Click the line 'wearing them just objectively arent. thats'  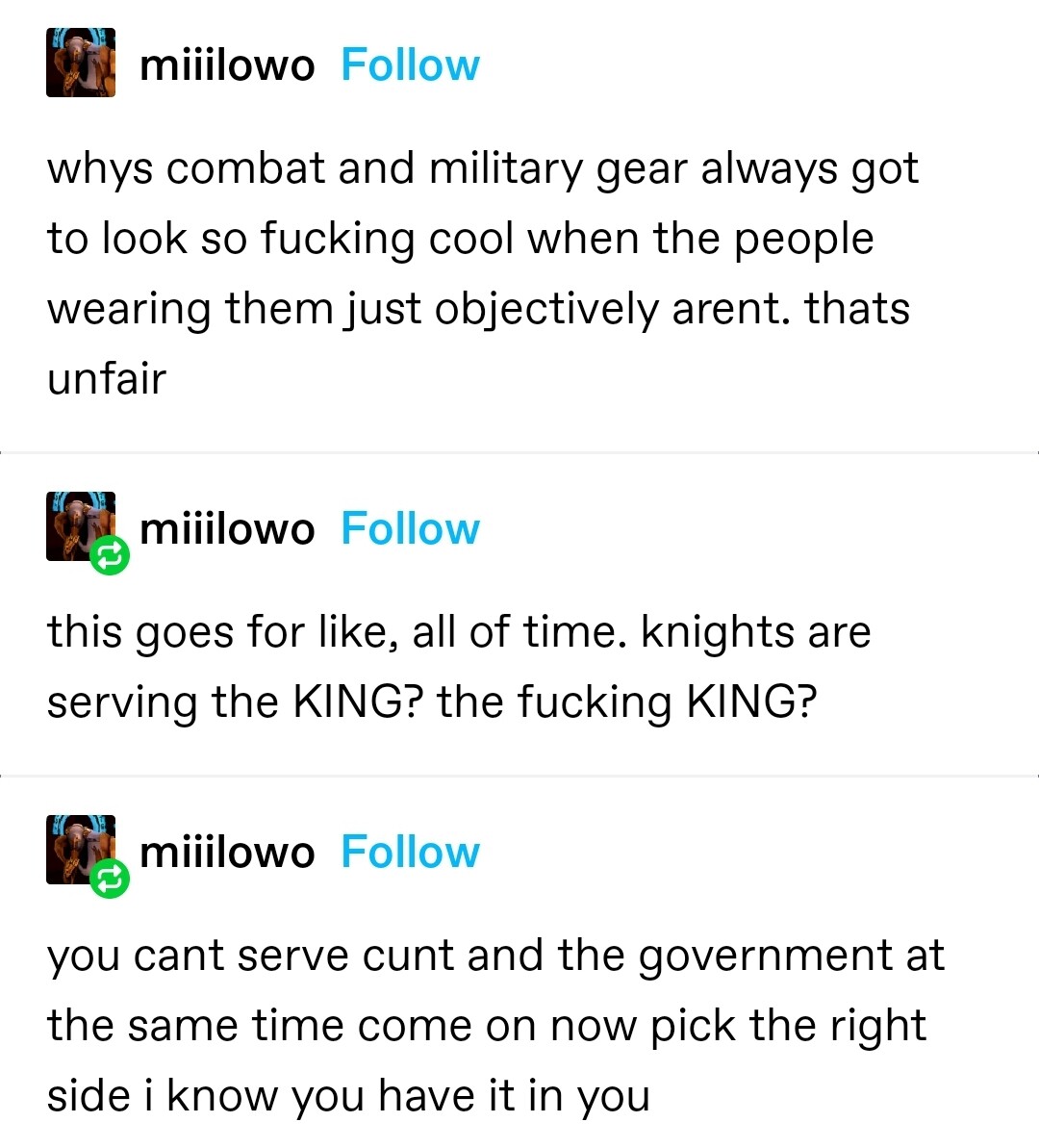click(479, 310)
